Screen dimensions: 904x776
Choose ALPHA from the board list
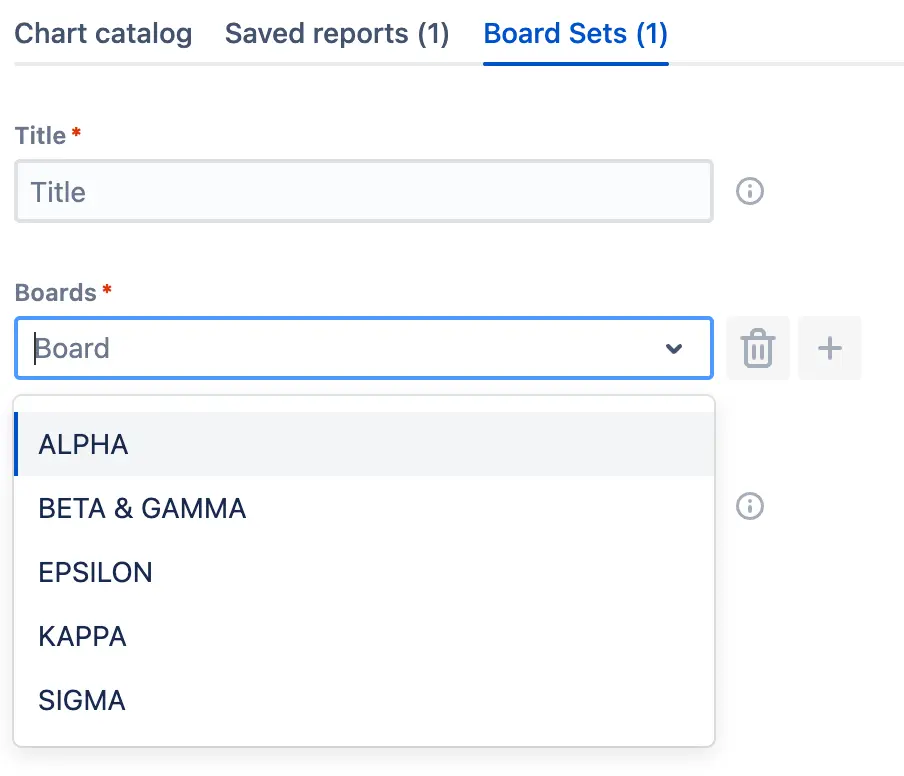(364, 444)
